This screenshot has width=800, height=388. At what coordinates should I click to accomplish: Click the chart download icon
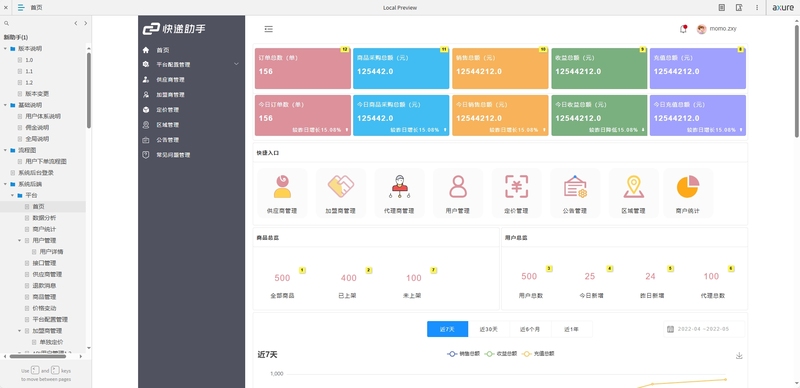739,356
